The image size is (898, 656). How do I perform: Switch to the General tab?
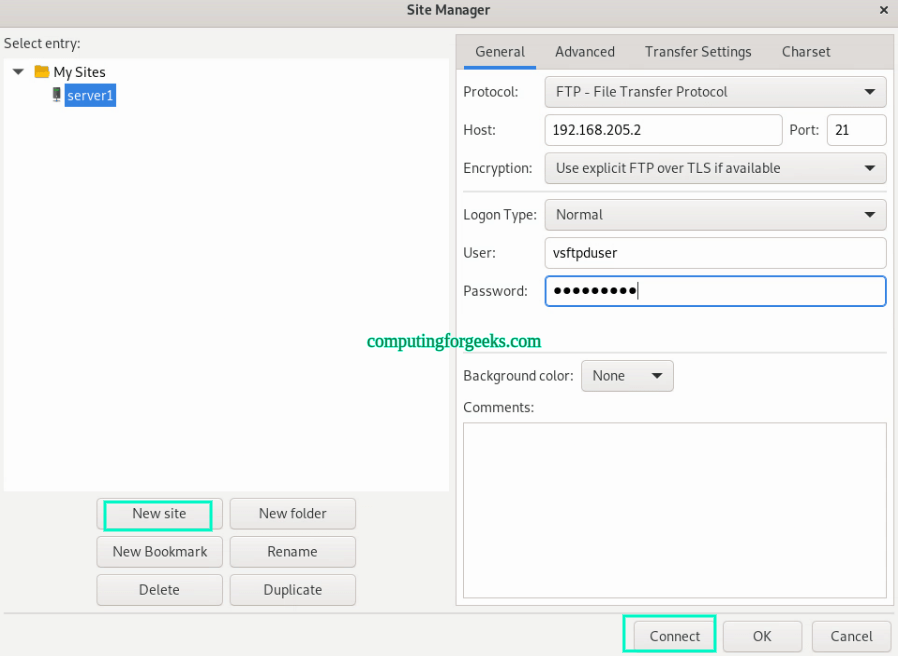(x=500, y=51)
